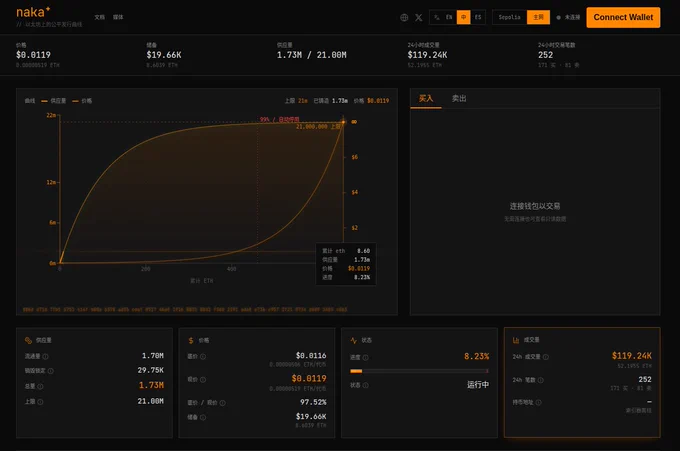Image resolution: width=680 pixels, height=451 pixels.
Task: Switch to the 卖出 (Sell) tab
Action: tap(459, 98)
